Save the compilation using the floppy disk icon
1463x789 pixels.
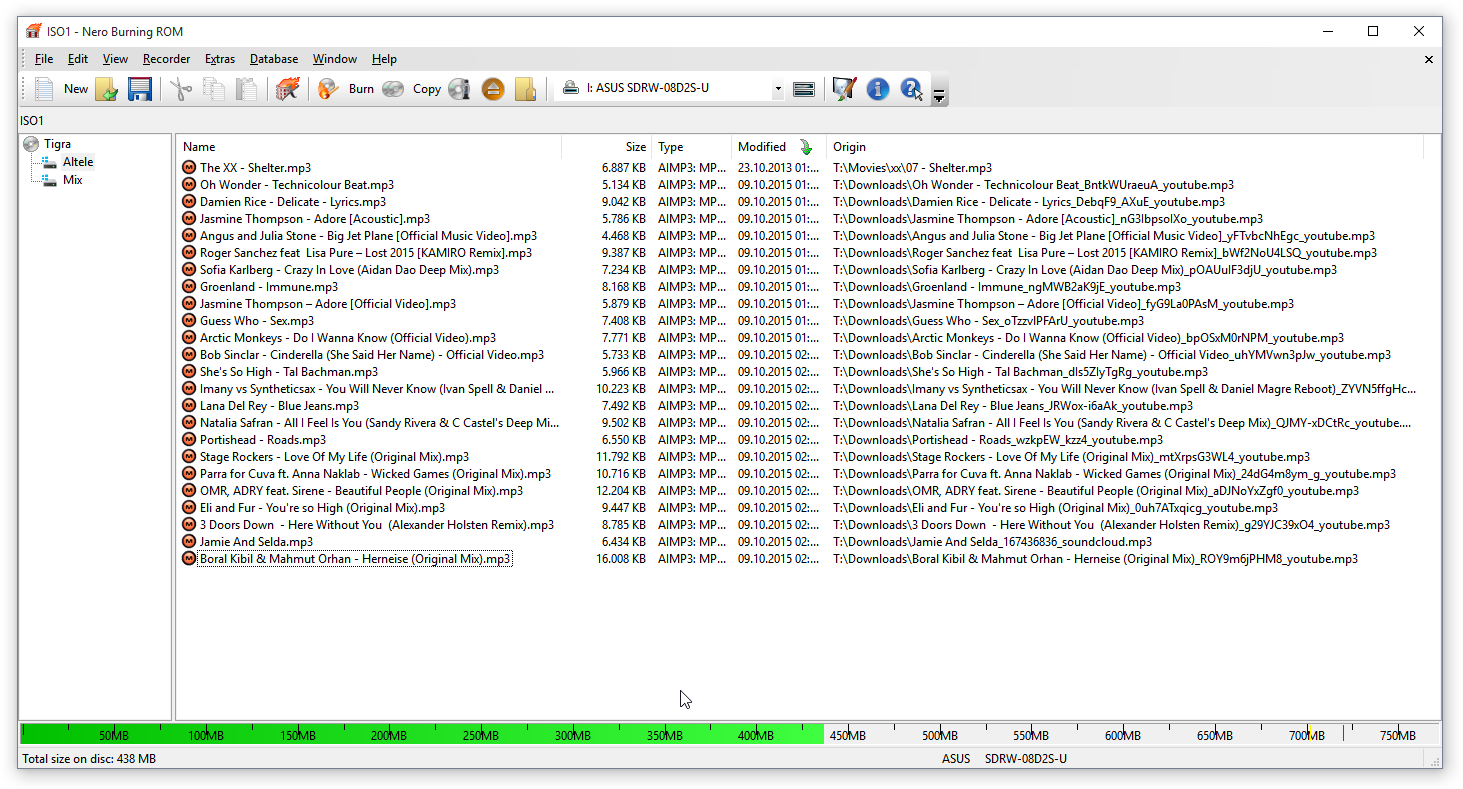140,89
